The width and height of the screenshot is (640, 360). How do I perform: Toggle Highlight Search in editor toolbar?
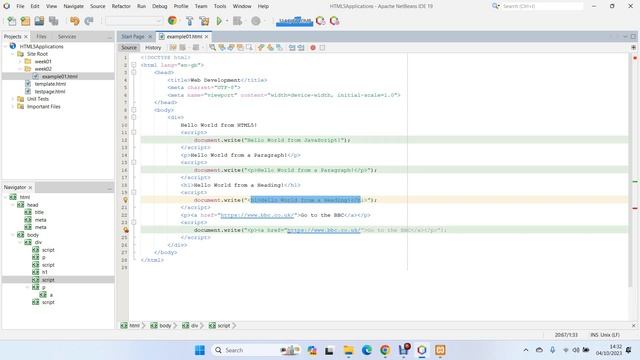click(x=240, y=48)
